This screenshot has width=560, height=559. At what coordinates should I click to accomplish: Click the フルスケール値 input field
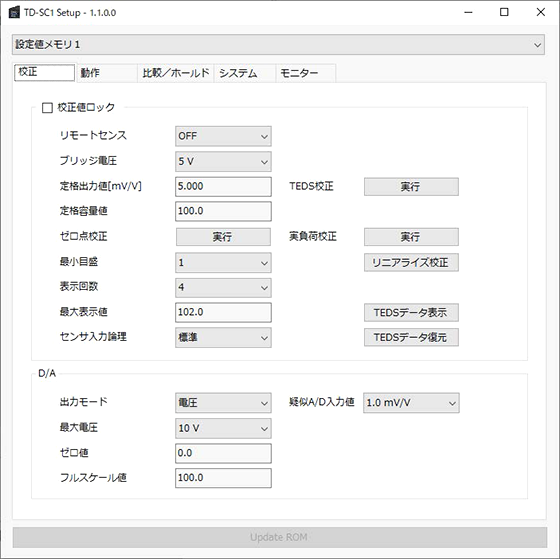223,478
